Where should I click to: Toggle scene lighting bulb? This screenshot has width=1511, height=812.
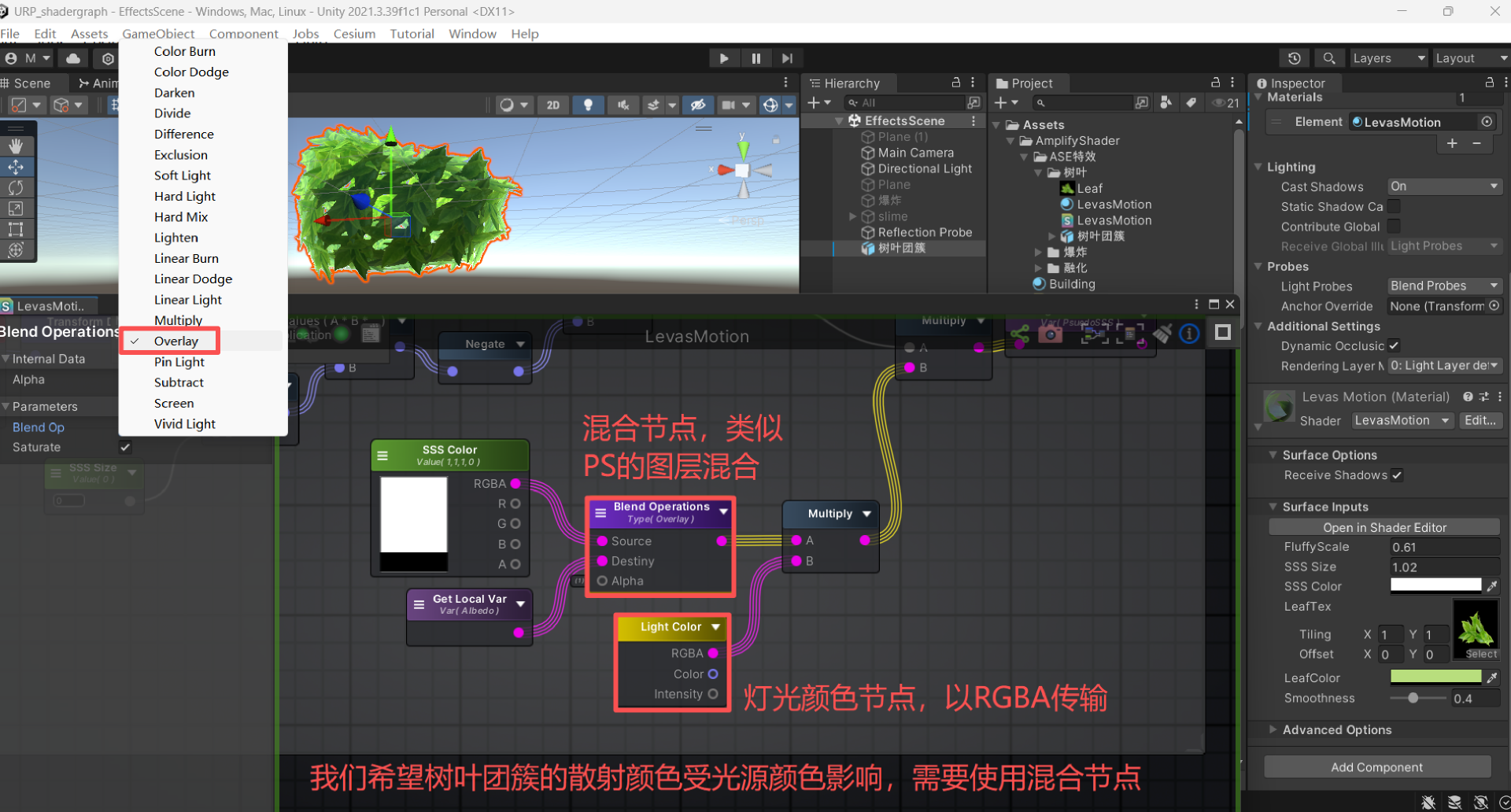tap(588, 105)
